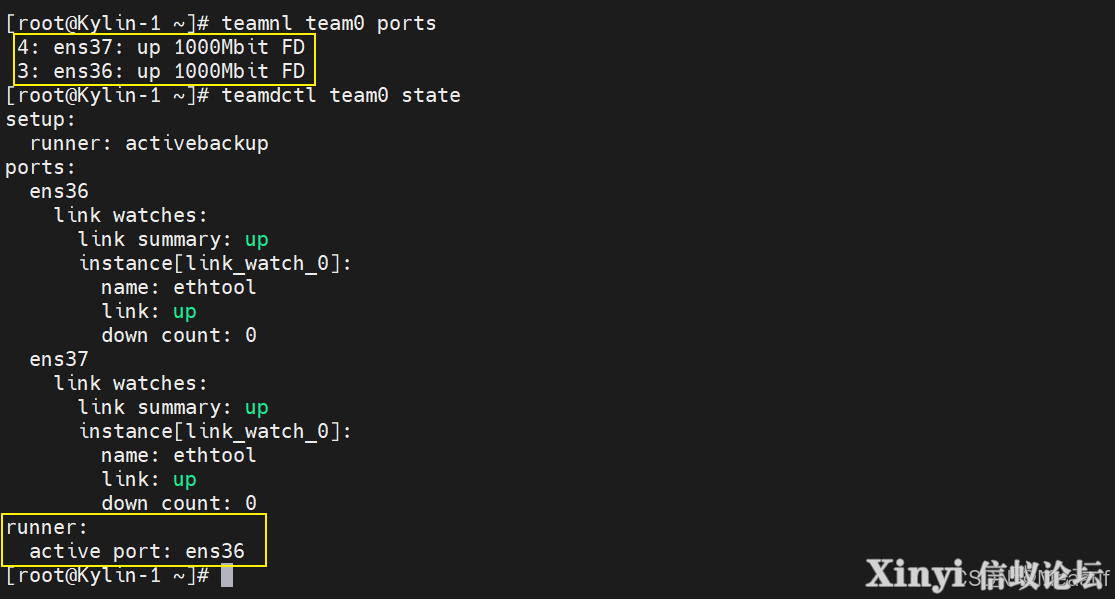The height and width of the screenshot is (599, 1115).
Task: Click 'down count: 0' line under ens37
Action: (x=178, y=503)
